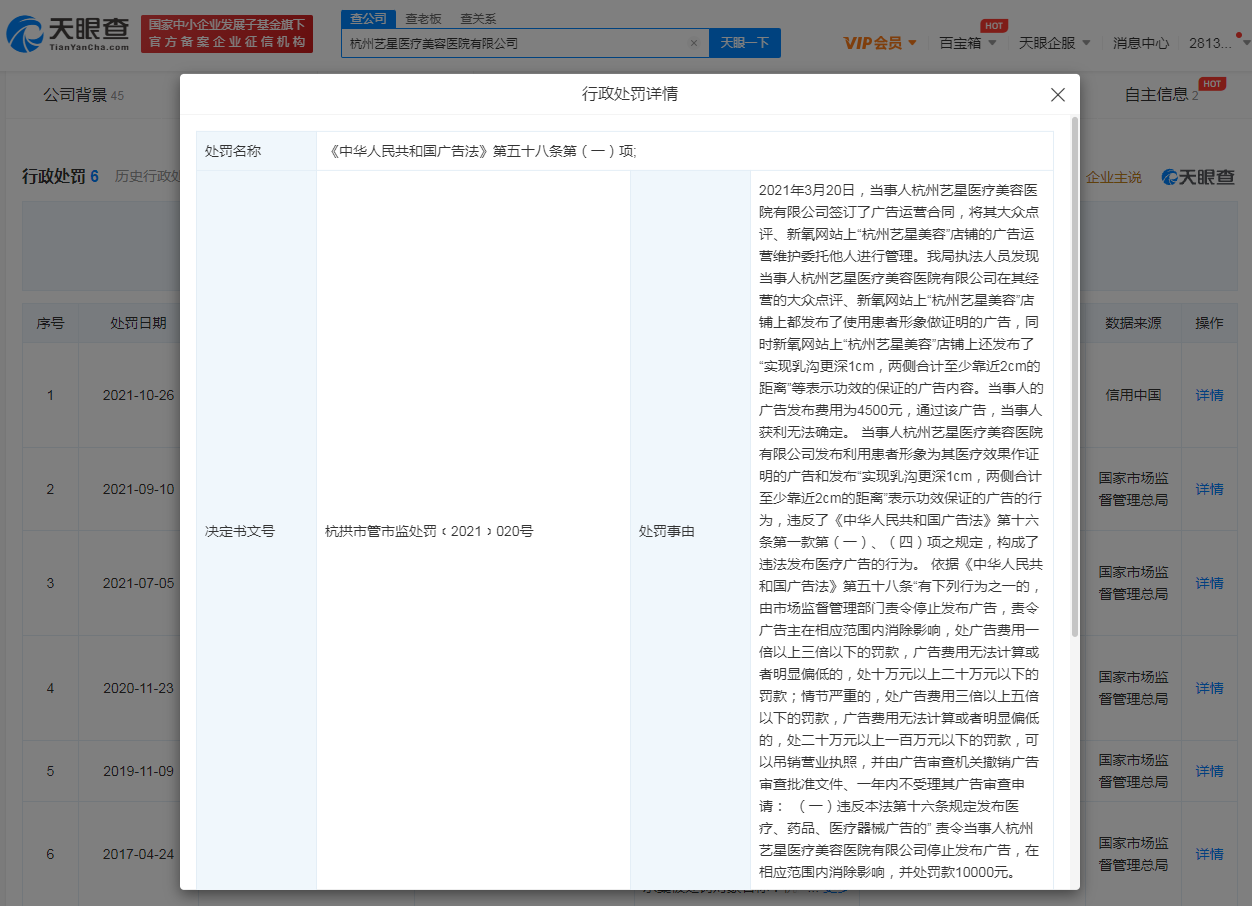1252x906 pixels.
Task: Open 详情 for the 2017-04-24 penalty row
Action: pyautogui.click(x=1209, y=854)
